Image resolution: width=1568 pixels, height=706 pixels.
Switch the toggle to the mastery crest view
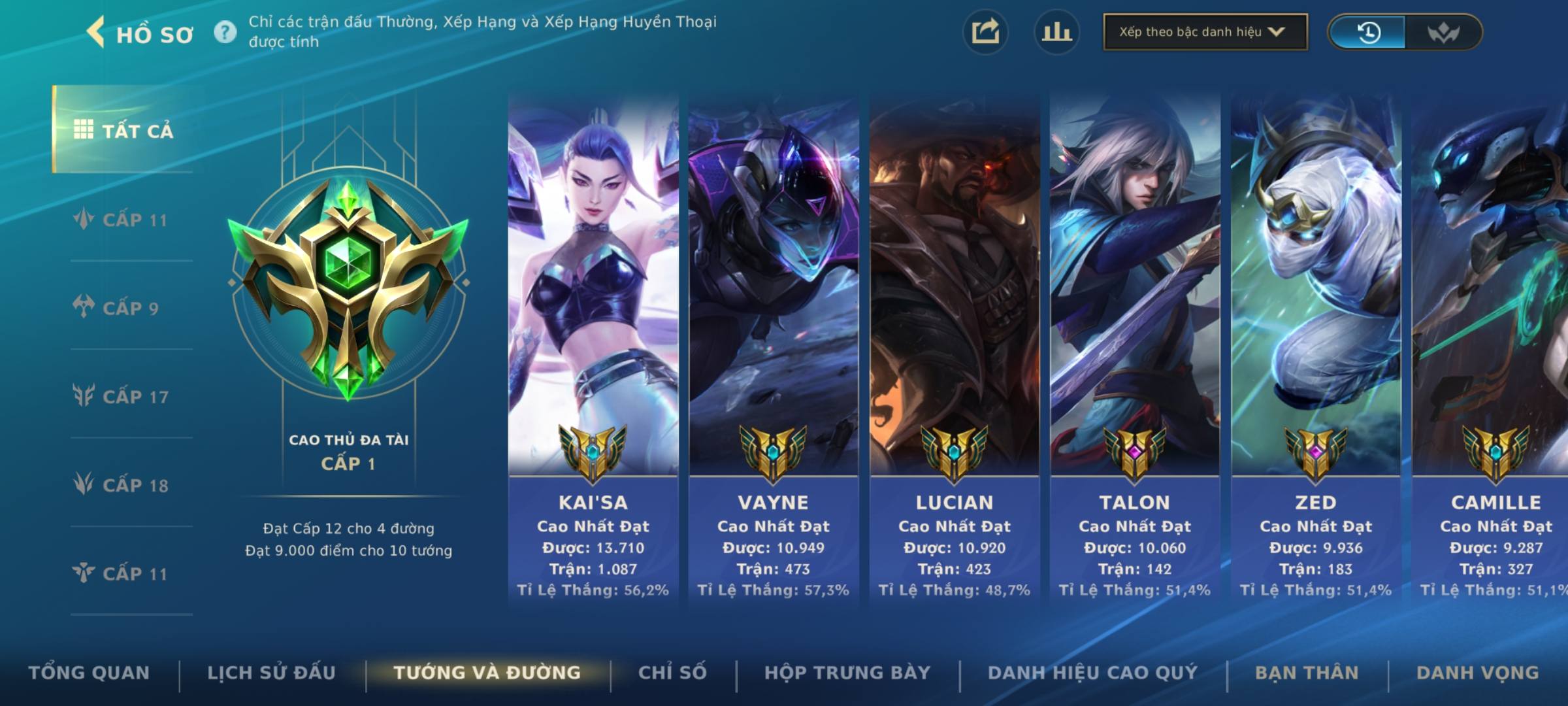pos(1443,32)
